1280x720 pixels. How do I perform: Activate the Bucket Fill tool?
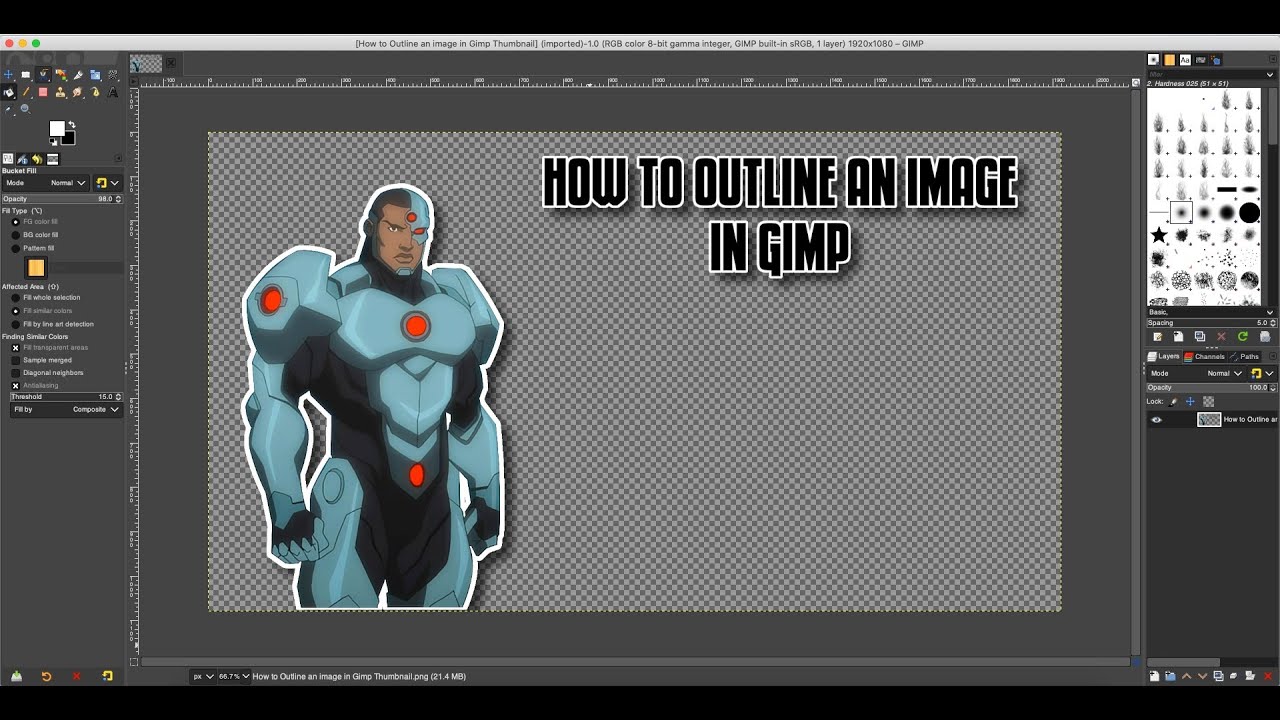tap(8, 92)
